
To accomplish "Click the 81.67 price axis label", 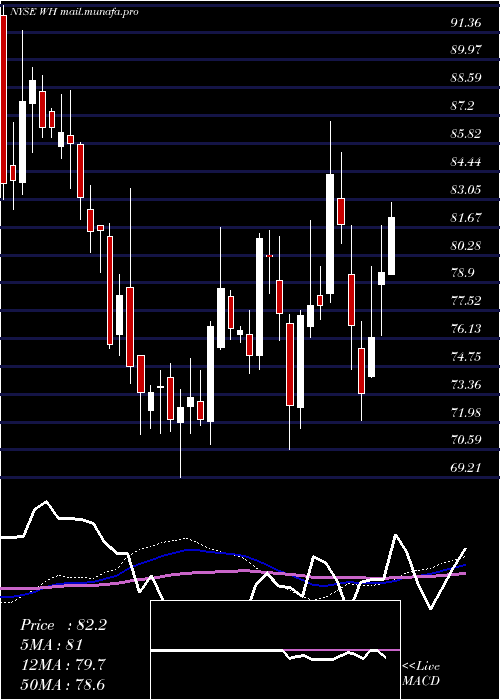I will click(x=466, y=217).
